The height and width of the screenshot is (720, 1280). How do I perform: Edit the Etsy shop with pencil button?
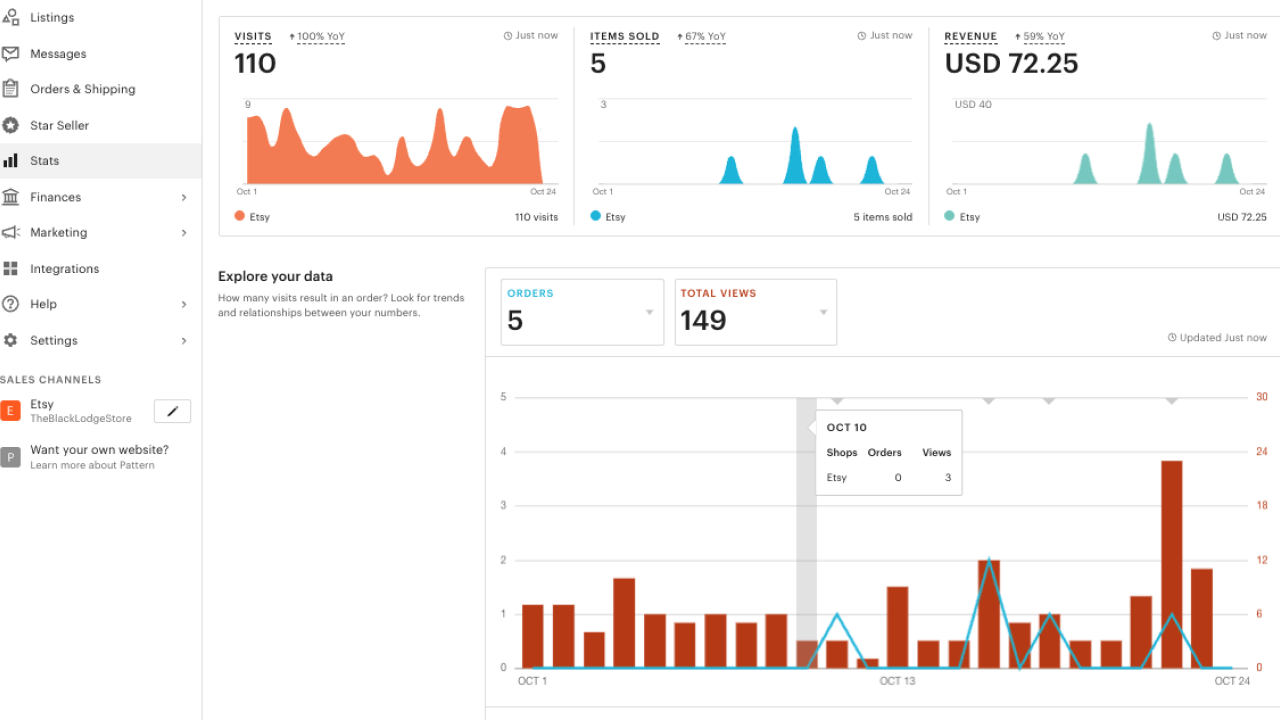(172, 411)
